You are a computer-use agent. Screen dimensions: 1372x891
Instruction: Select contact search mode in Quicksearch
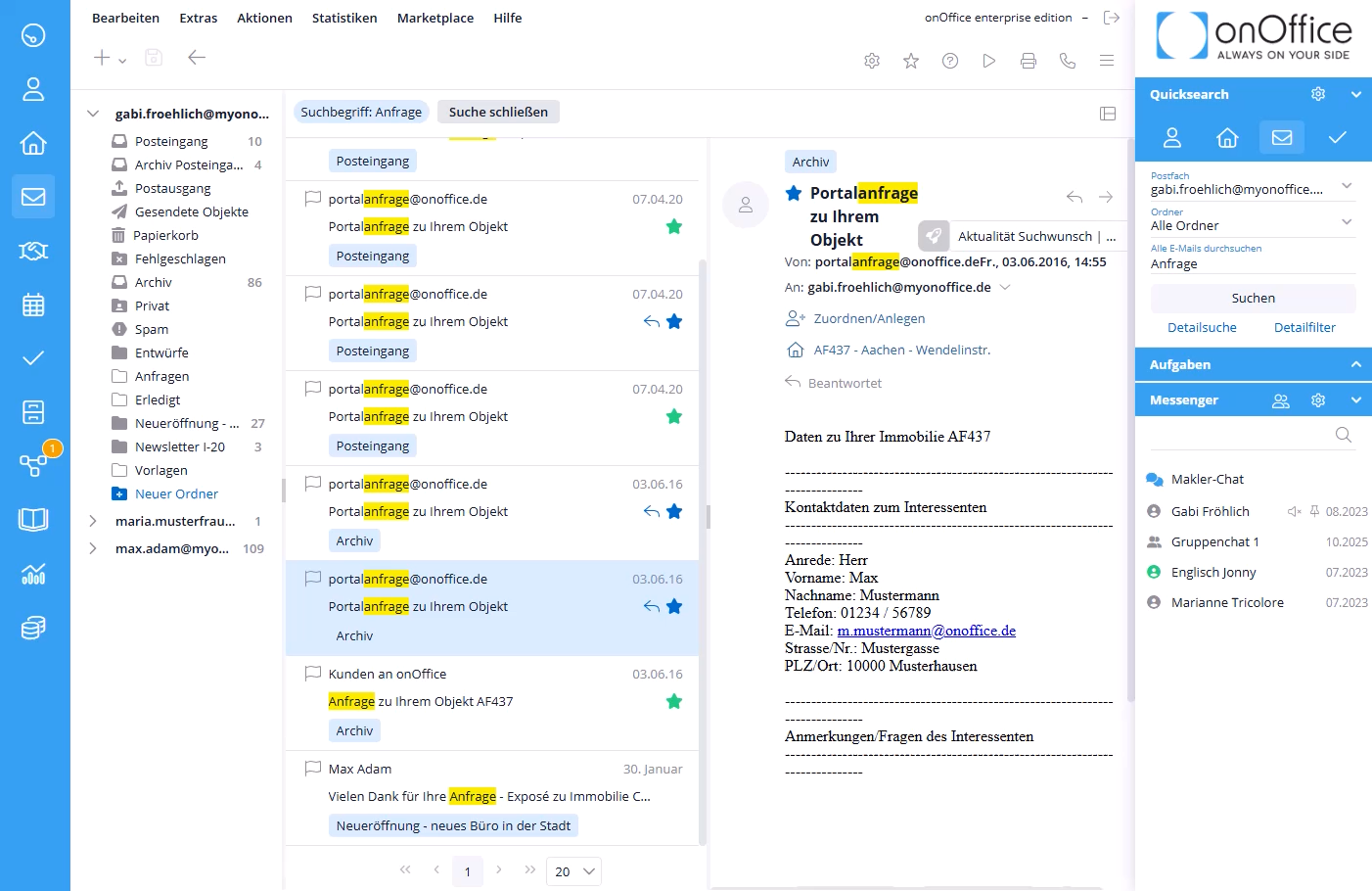click(1172, 138)
